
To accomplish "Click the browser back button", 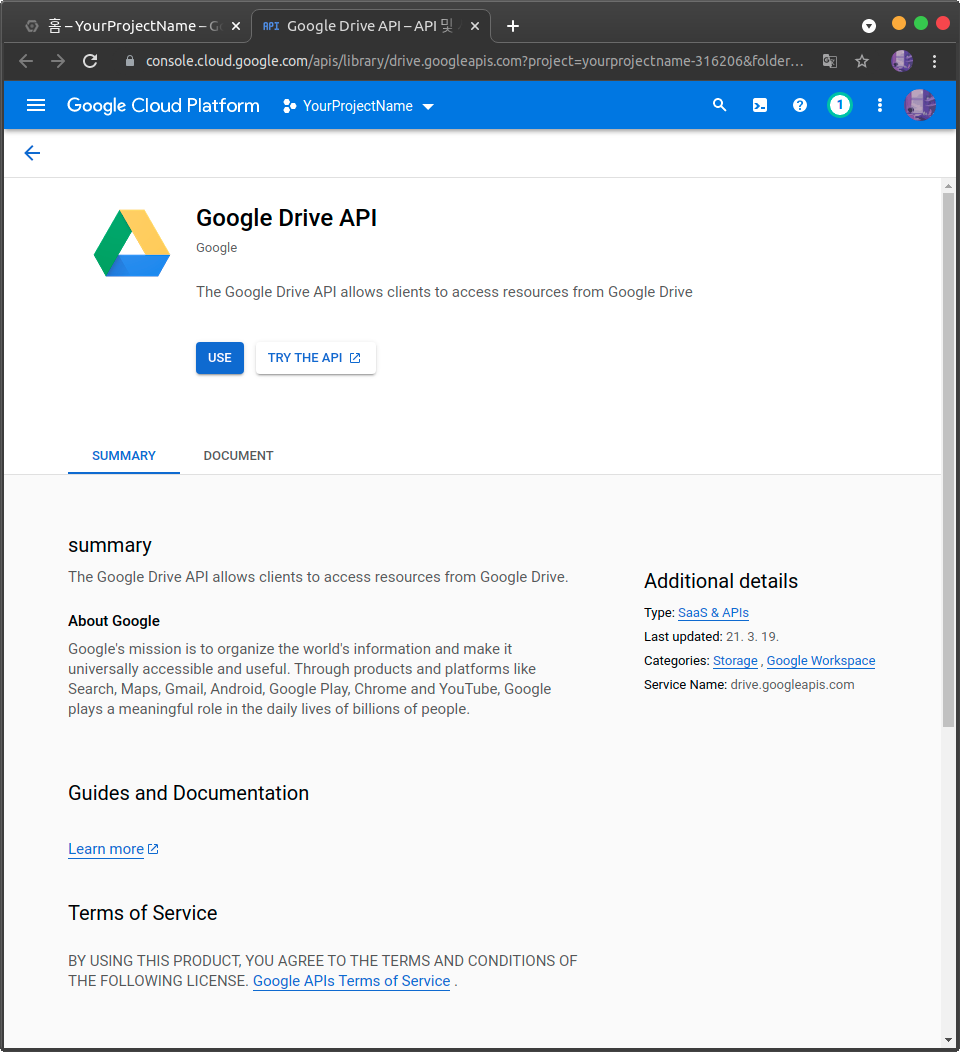I will 26,61.
